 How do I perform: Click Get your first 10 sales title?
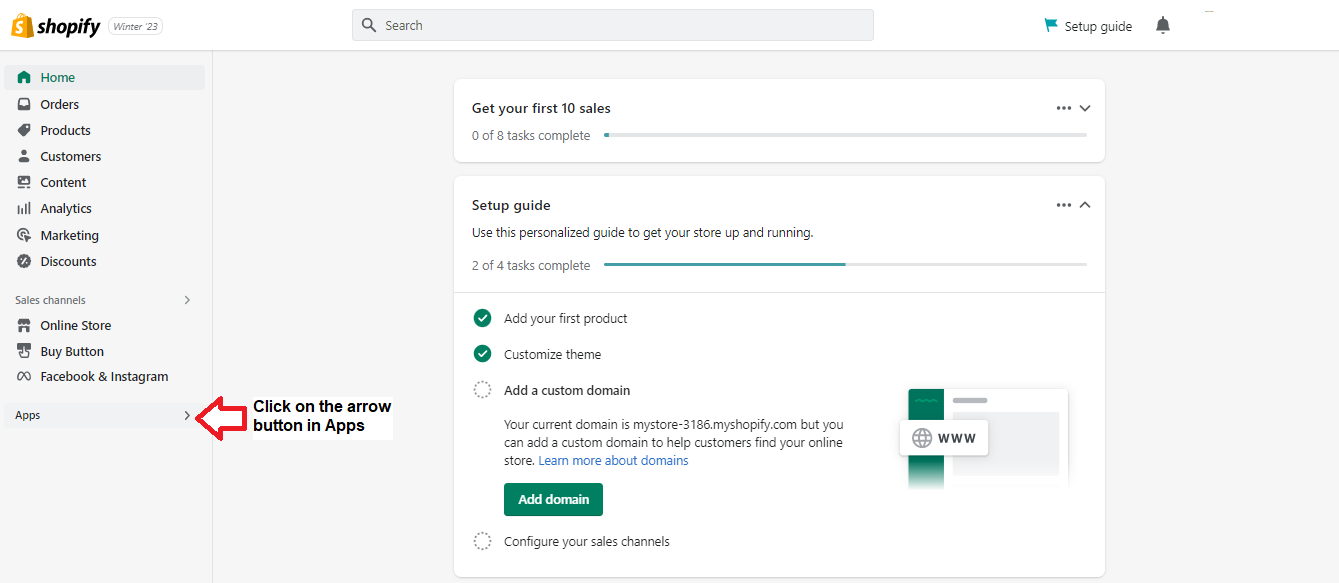541,108
